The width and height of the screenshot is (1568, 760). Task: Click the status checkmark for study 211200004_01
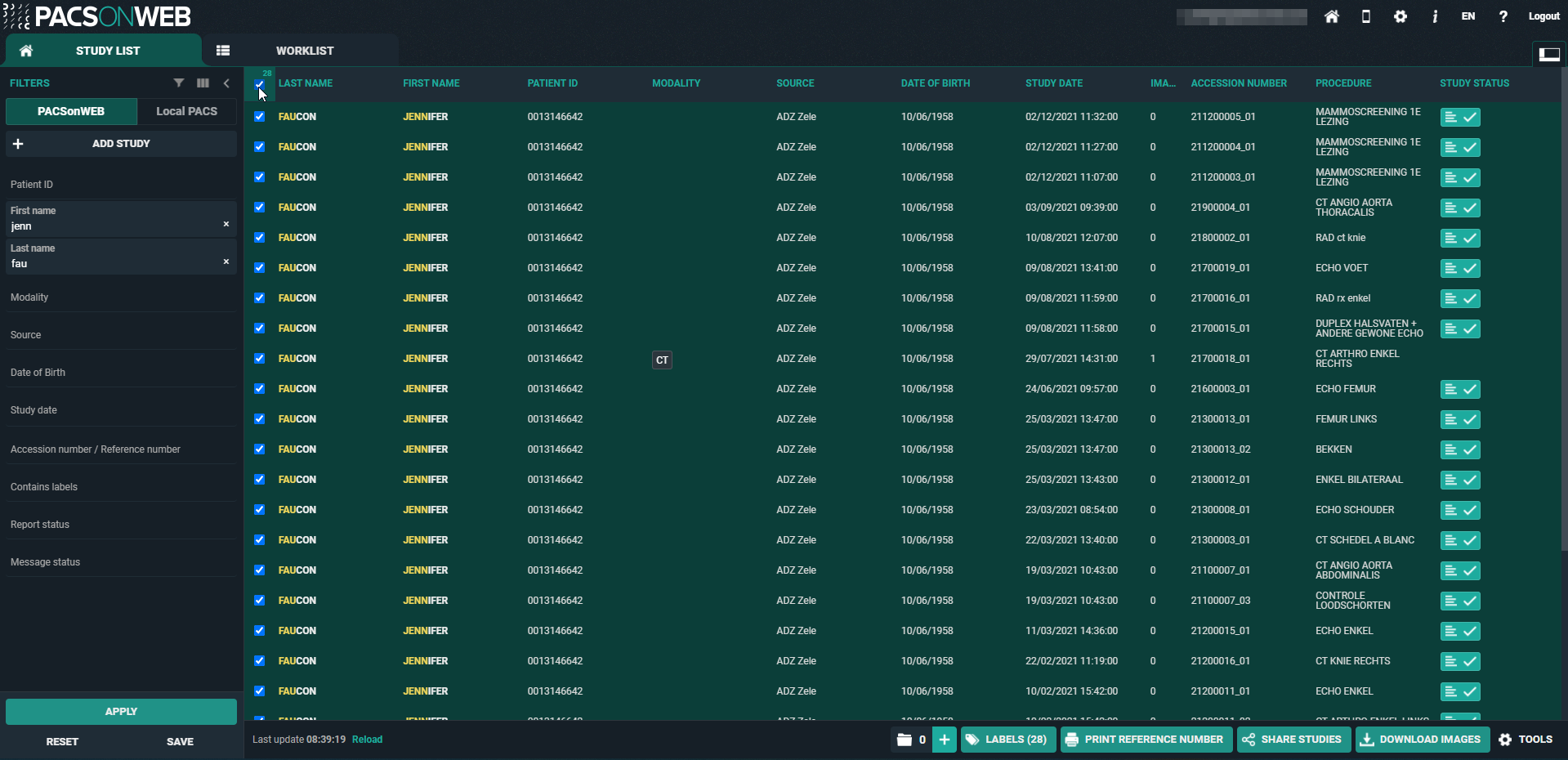click(1470, 147)
